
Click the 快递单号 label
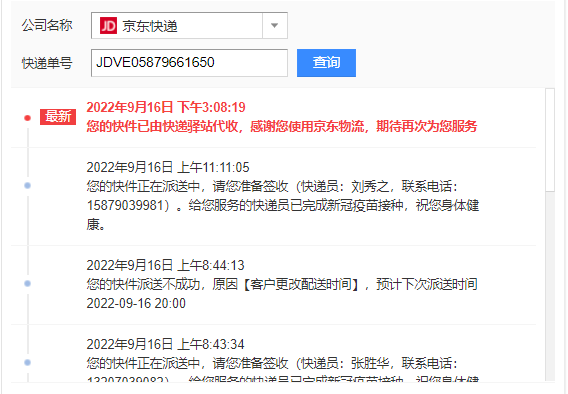point(47,63)
